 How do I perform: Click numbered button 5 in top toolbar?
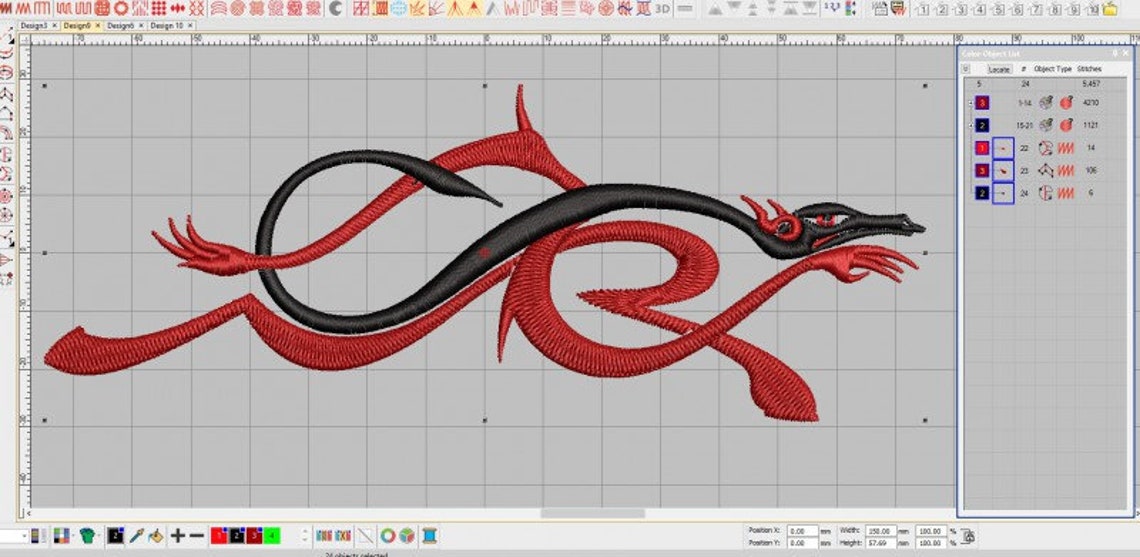[x=998, y=9]
